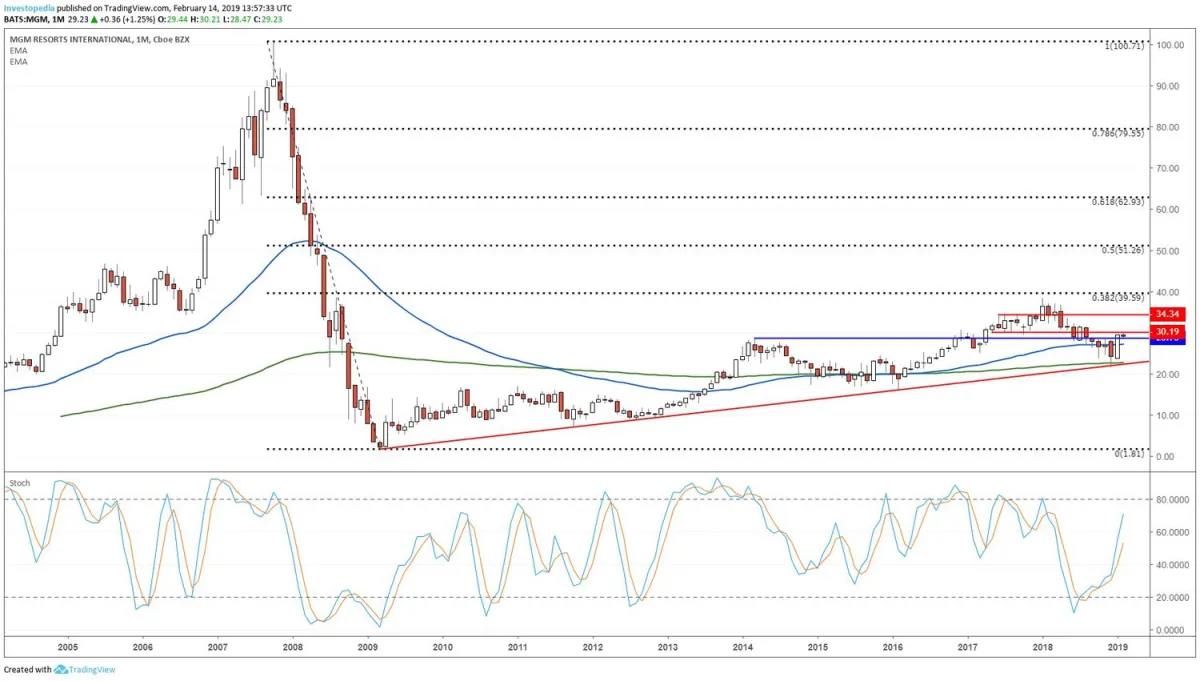Click the 2014 year on the time axis
This screenshot has width=1200, height=681.
[x=743, y=648]
